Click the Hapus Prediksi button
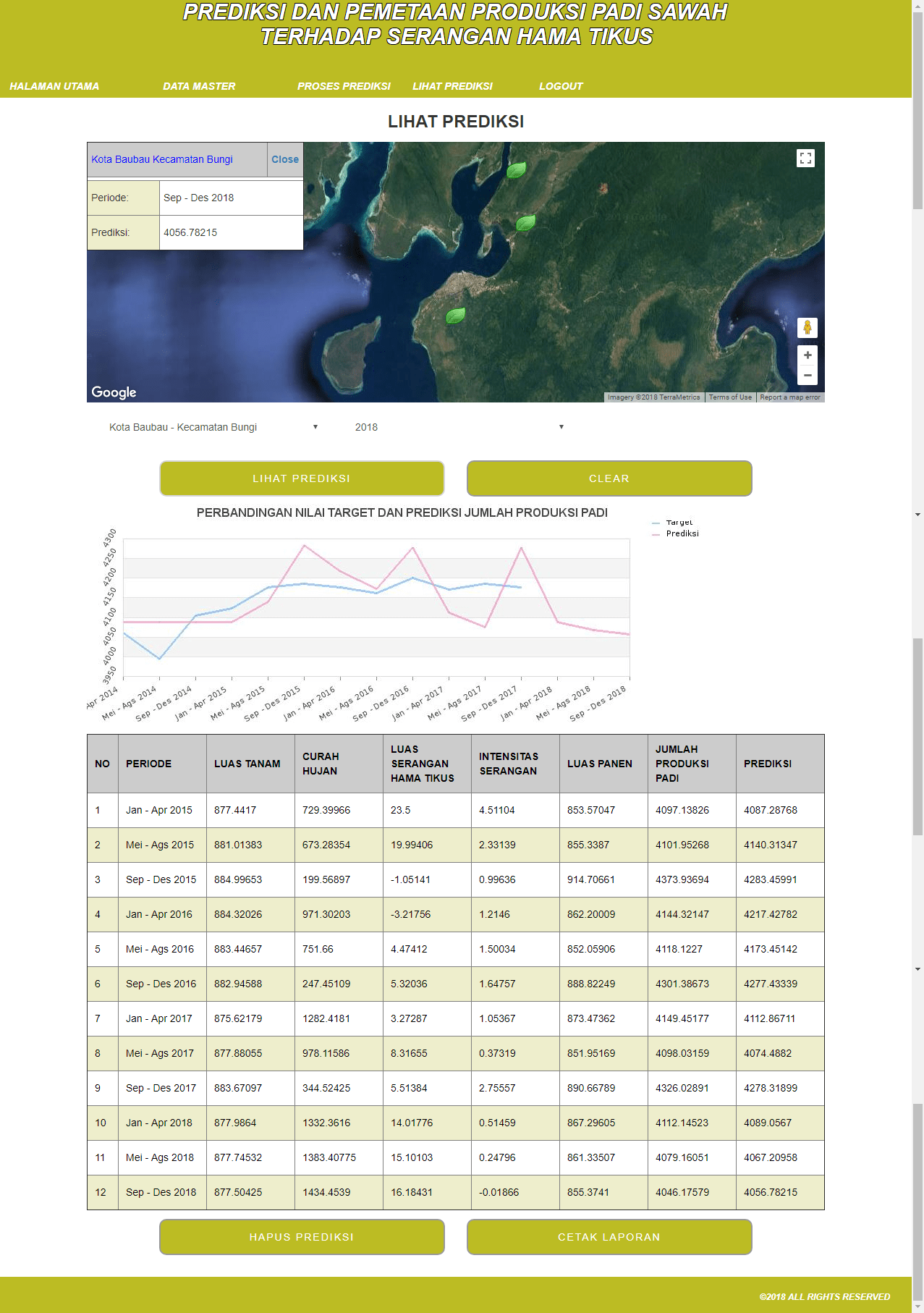The width and height of the screenshot is (924, 1313). (x=302, y=1237)
